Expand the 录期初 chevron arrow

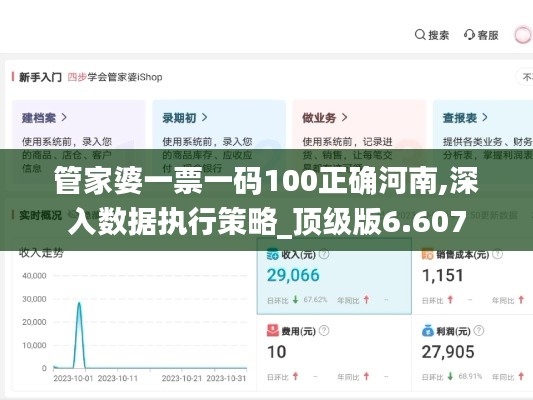coord(204,118)
